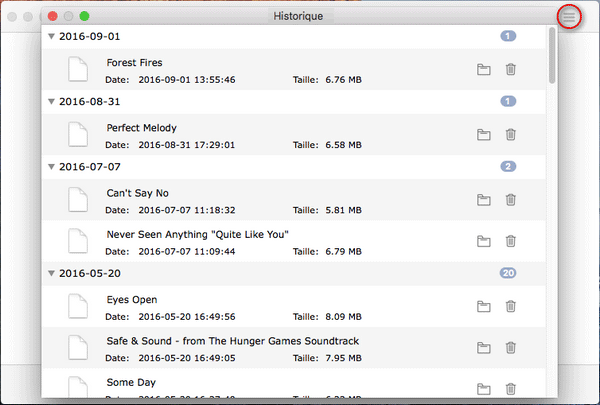Open folder for Perfect Melody
This screenshot has height=405, width=600.
[x=484, y=135]
